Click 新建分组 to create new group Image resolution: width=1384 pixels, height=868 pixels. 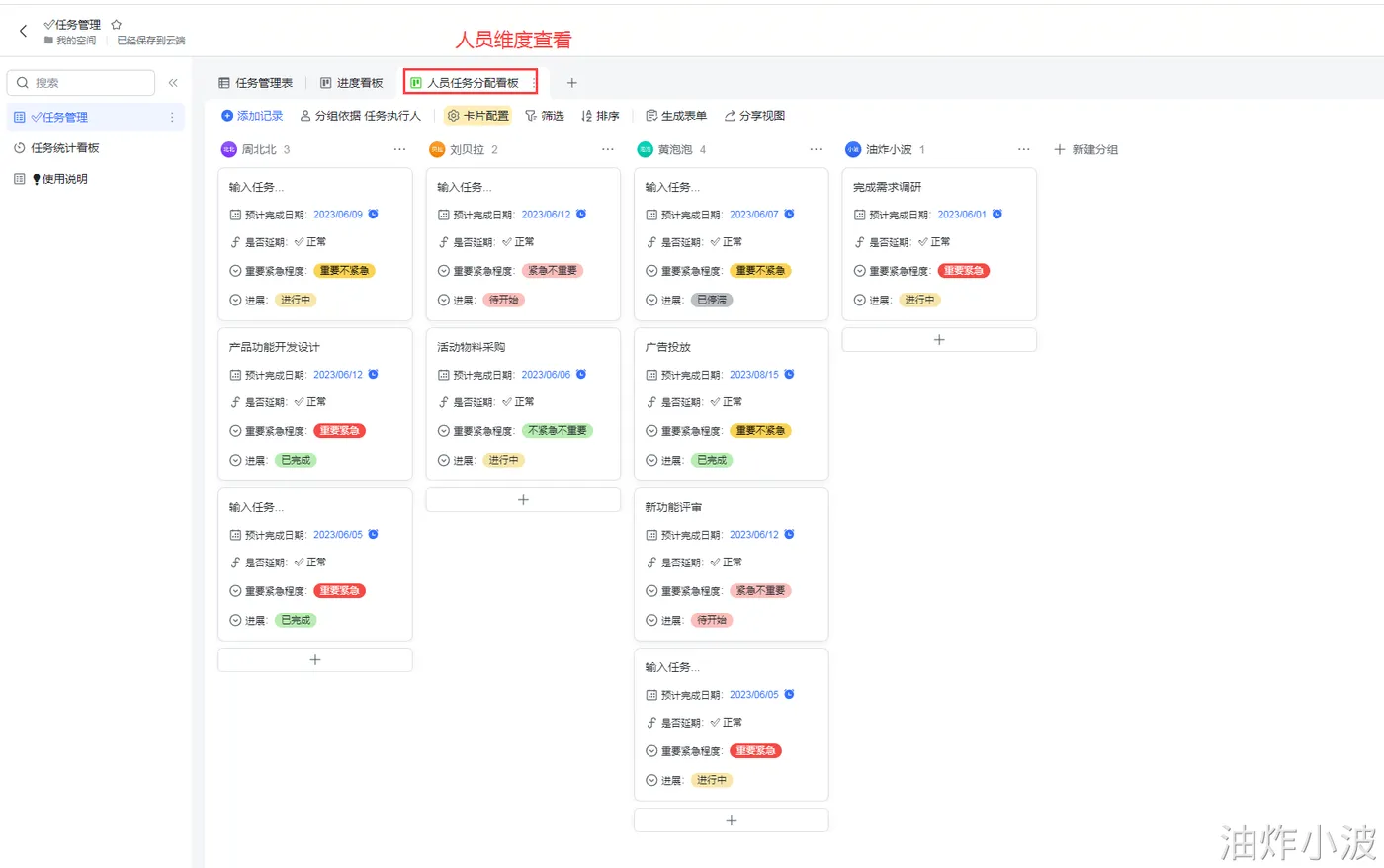click(1085, 149)
